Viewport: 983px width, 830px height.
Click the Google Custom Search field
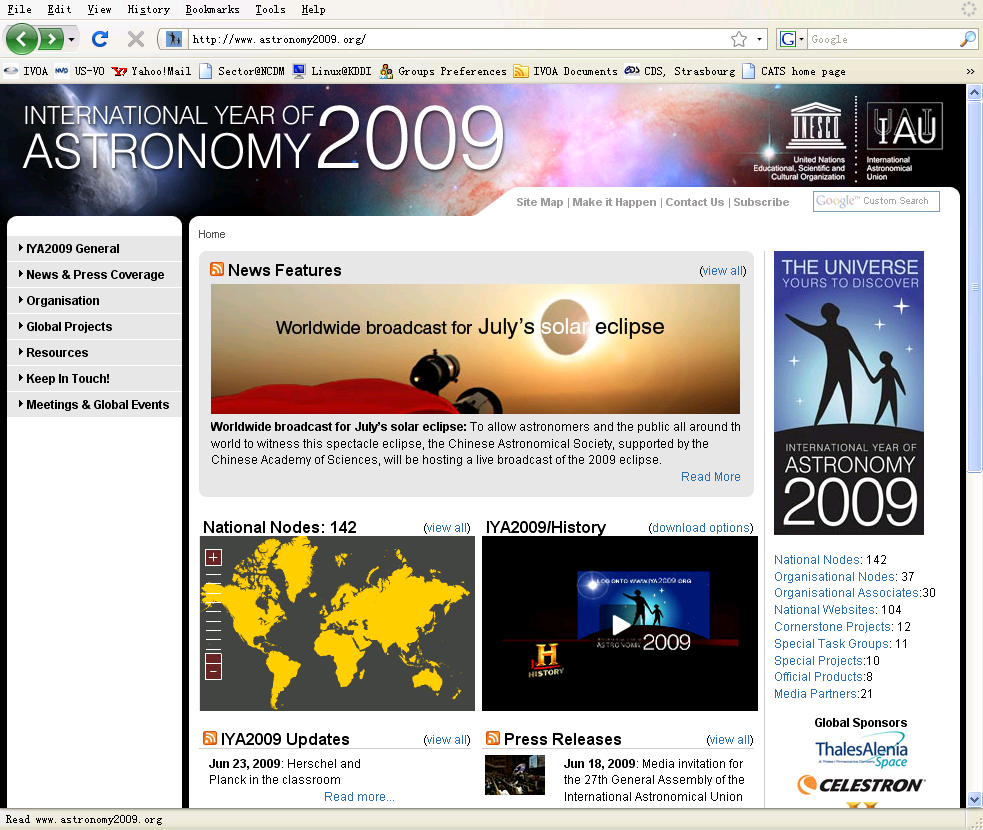(876, 201)
